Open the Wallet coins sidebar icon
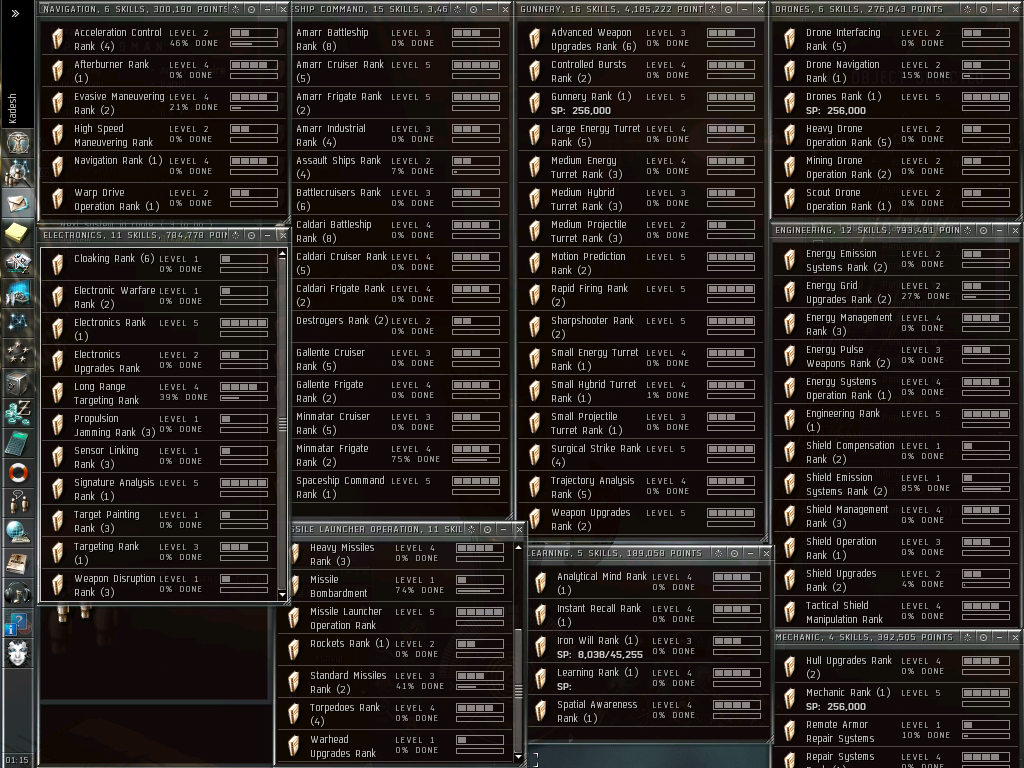This screenshot has height=768, width=1024. pyautogui.click(x=18, y=413)
